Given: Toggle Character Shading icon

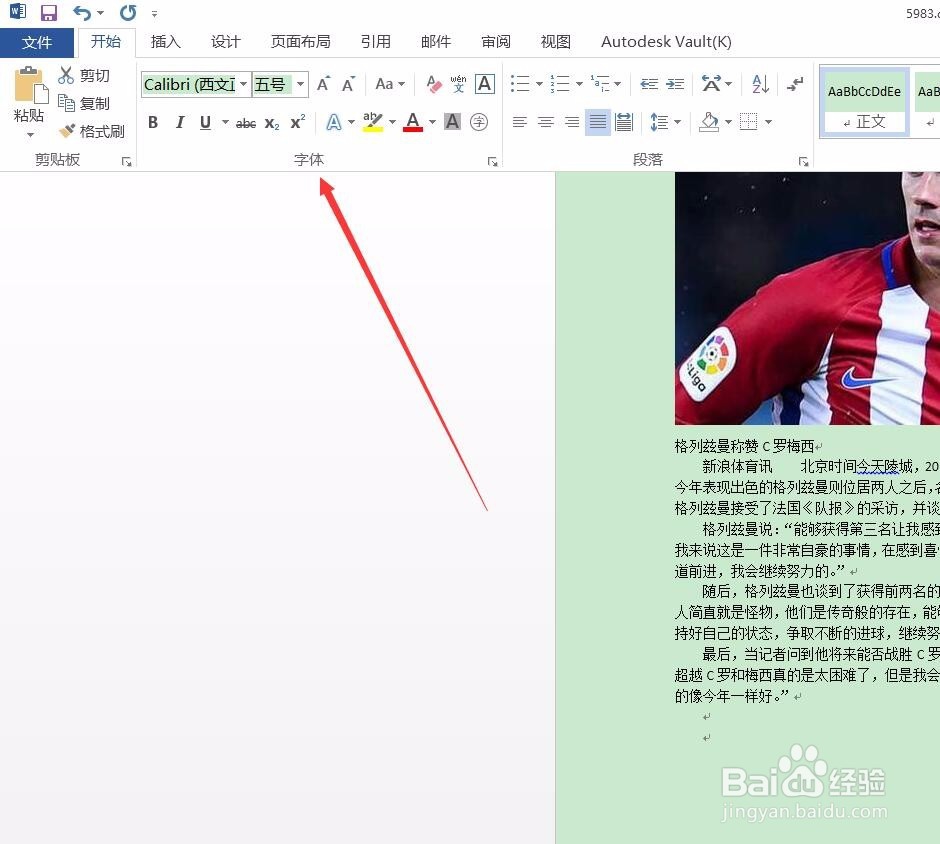Looking at the screenshot, I should coord(453,122).
